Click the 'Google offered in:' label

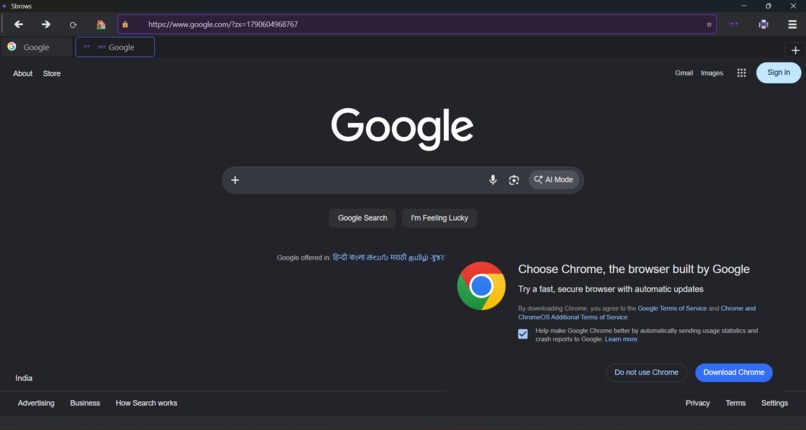303,257
